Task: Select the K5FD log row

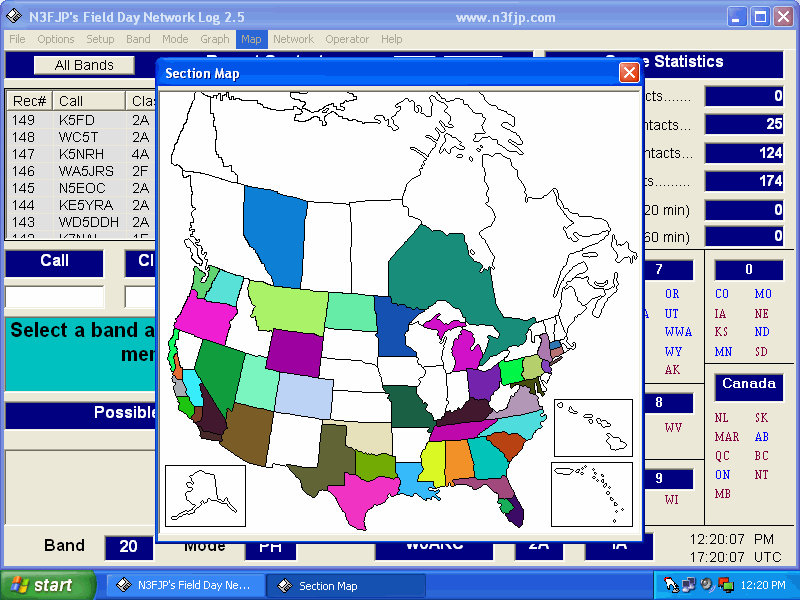Action: [x=70, y=119]
